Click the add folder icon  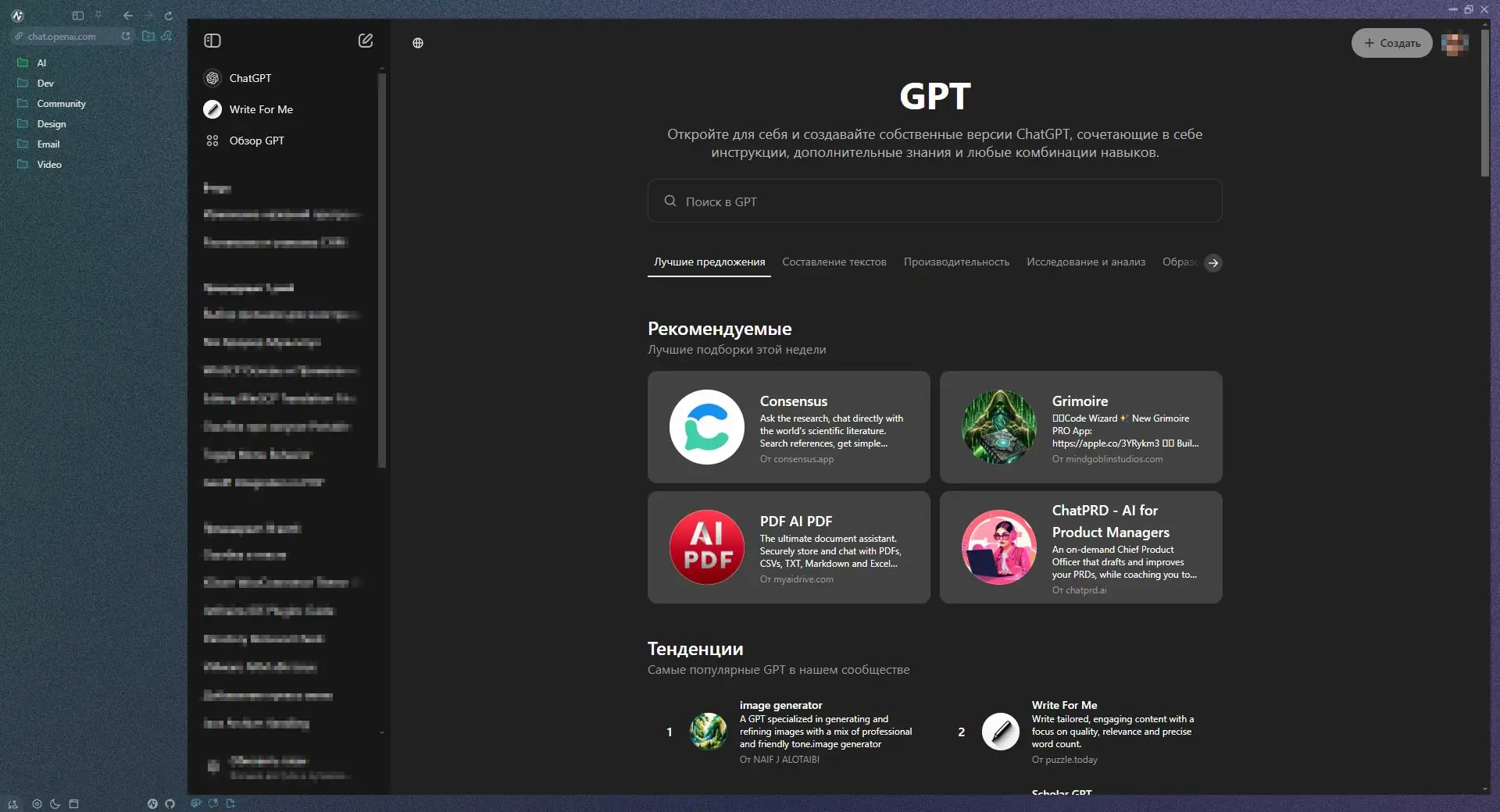[x=148, y=36]
